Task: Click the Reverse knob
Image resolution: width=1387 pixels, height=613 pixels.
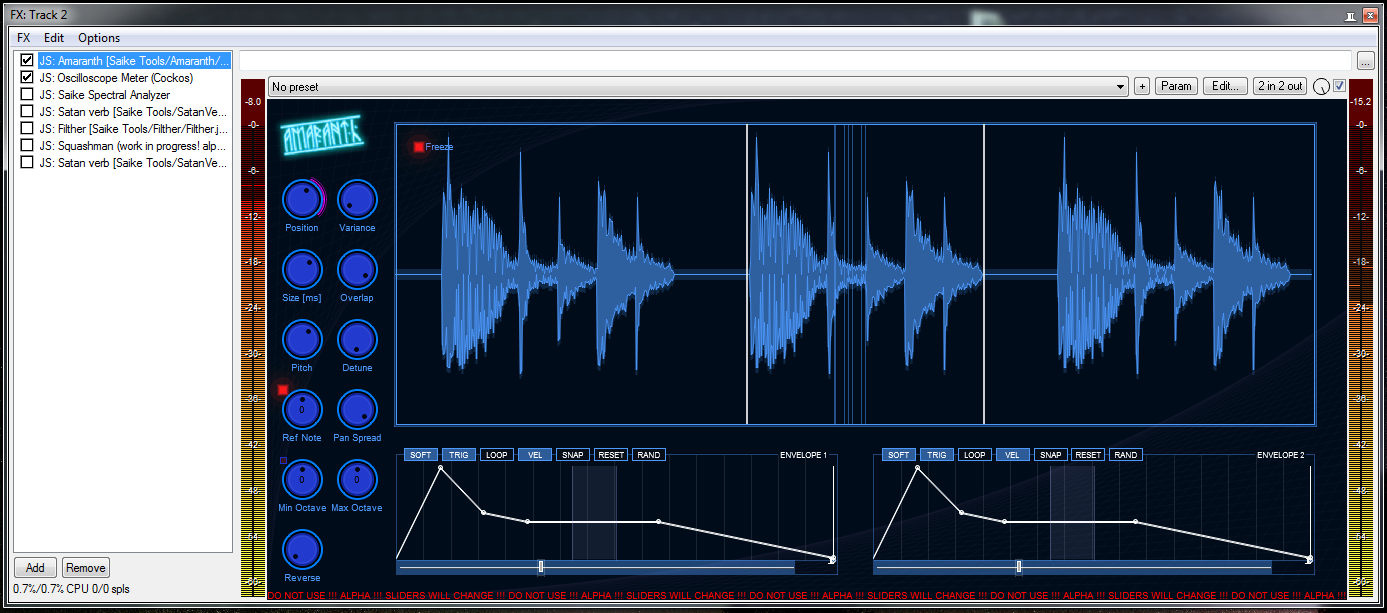Action: pos(302,550)
